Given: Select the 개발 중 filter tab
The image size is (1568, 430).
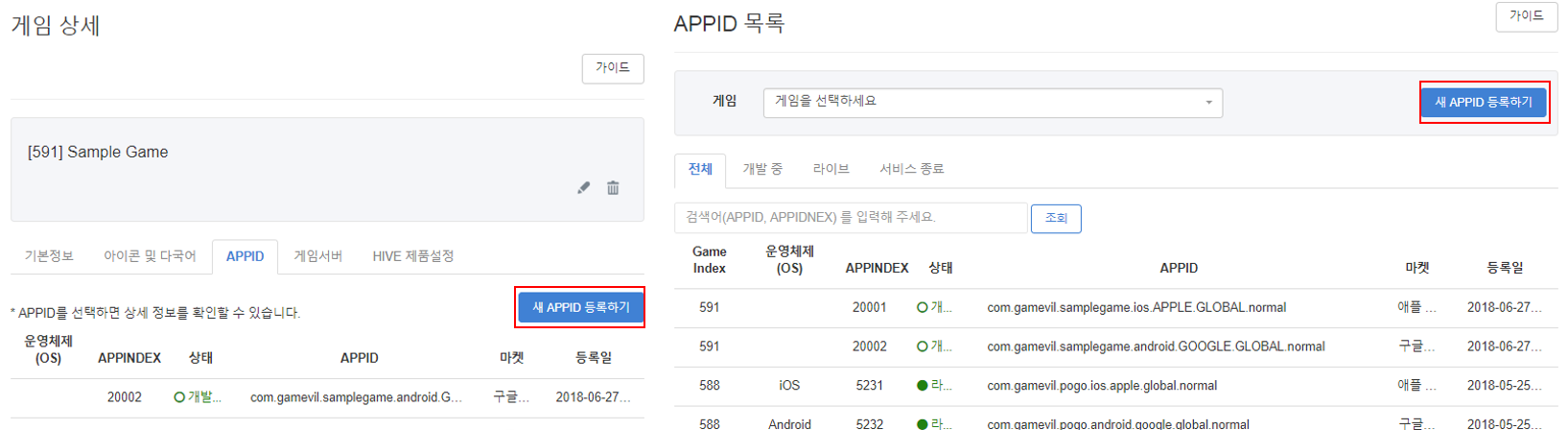Looking at the screenshot, I should (762, 170).
